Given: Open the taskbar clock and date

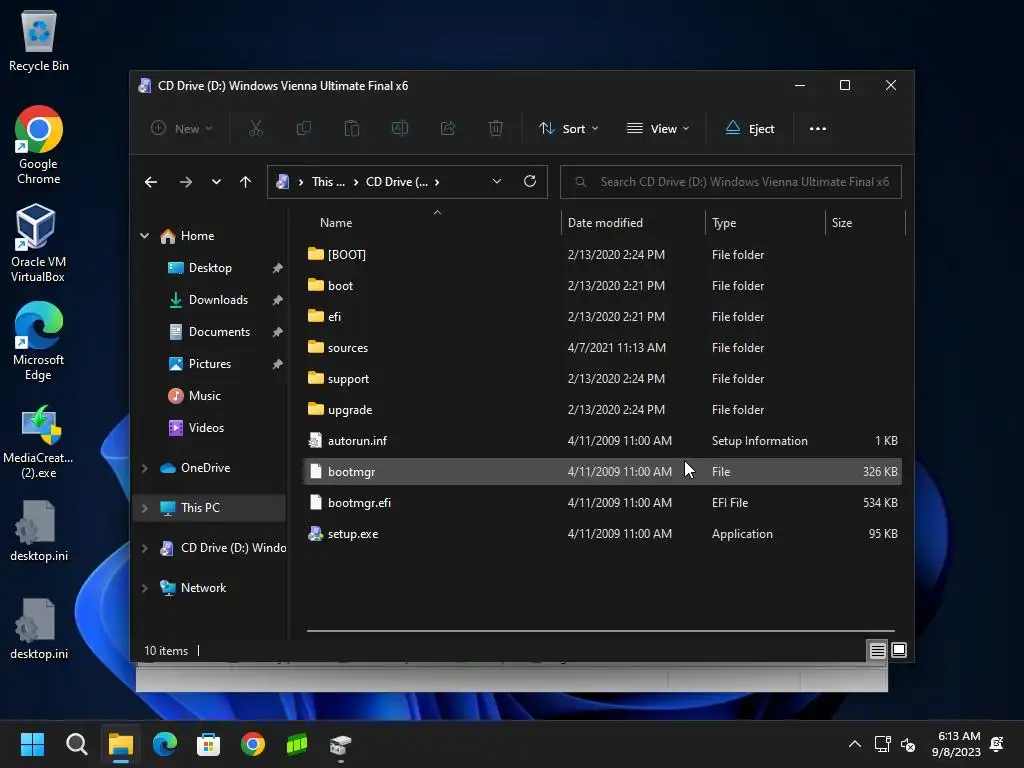Looking at the screenshot, I should (x=957, y=744).
